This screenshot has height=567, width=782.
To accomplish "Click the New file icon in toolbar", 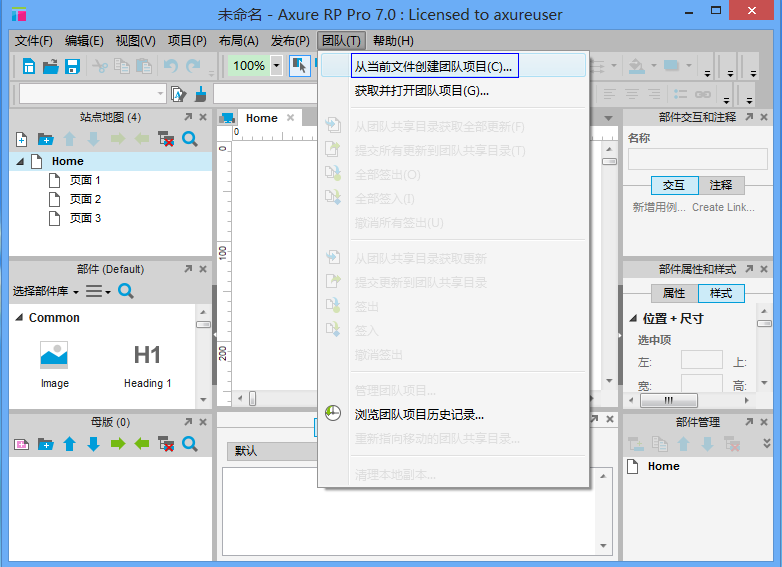I will pyautogui.click(x=29, y=66).
